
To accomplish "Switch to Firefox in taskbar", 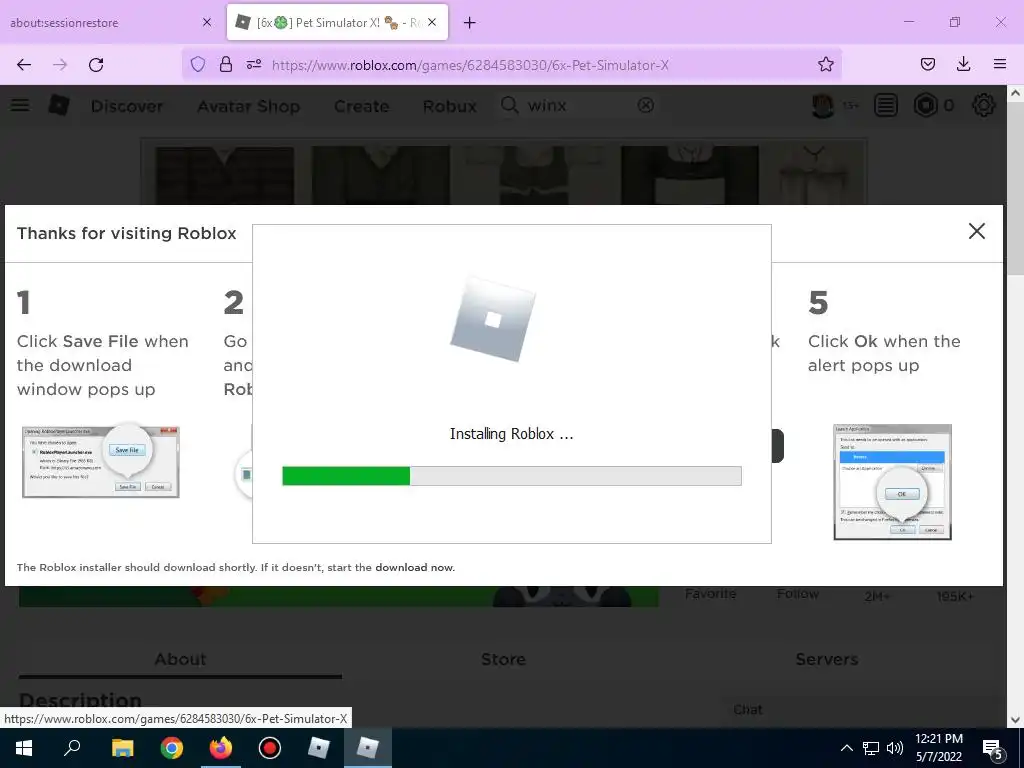I will tap(220, 748).
